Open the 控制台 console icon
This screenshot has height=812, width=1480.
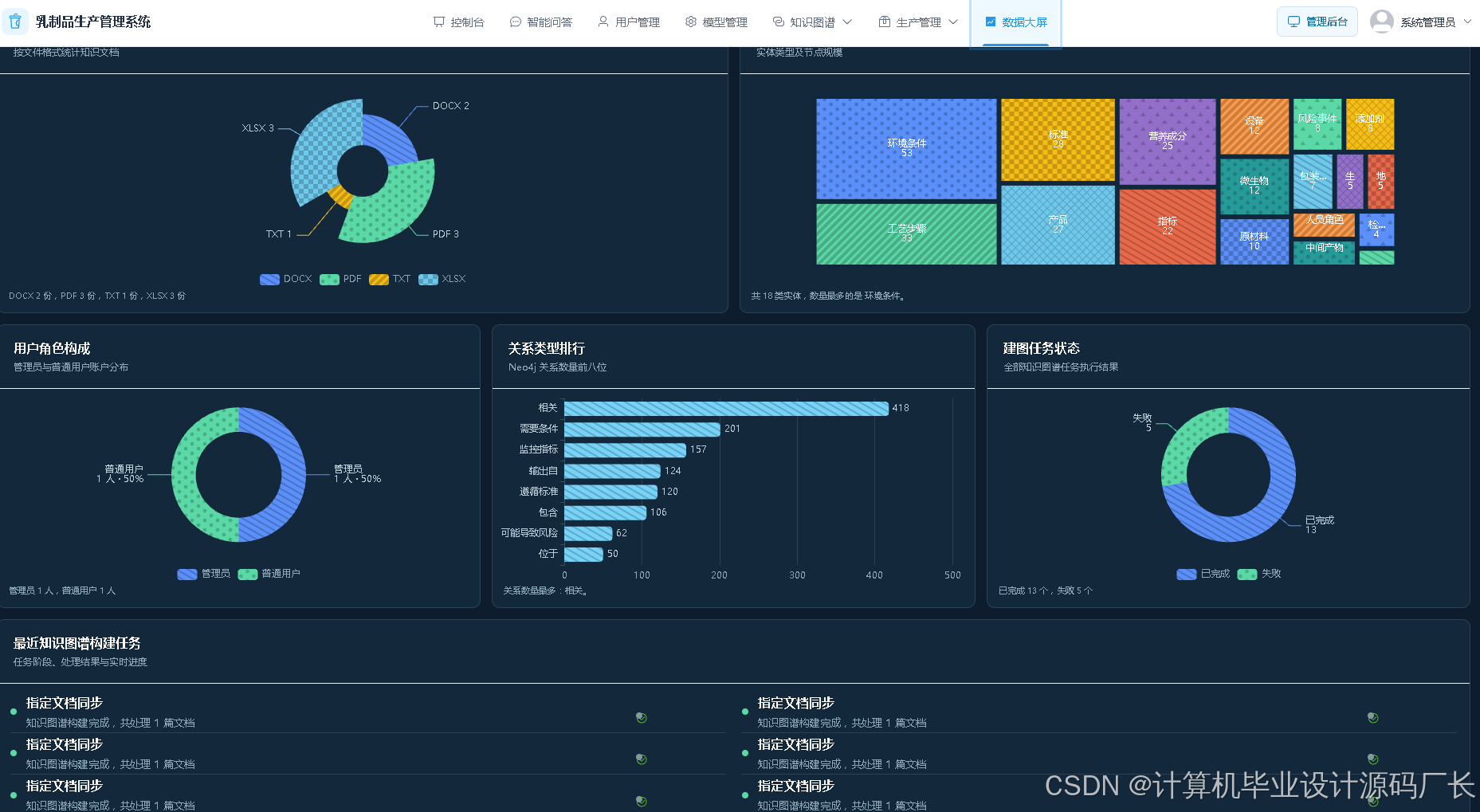pyautogui.click(x=439, y=22)
